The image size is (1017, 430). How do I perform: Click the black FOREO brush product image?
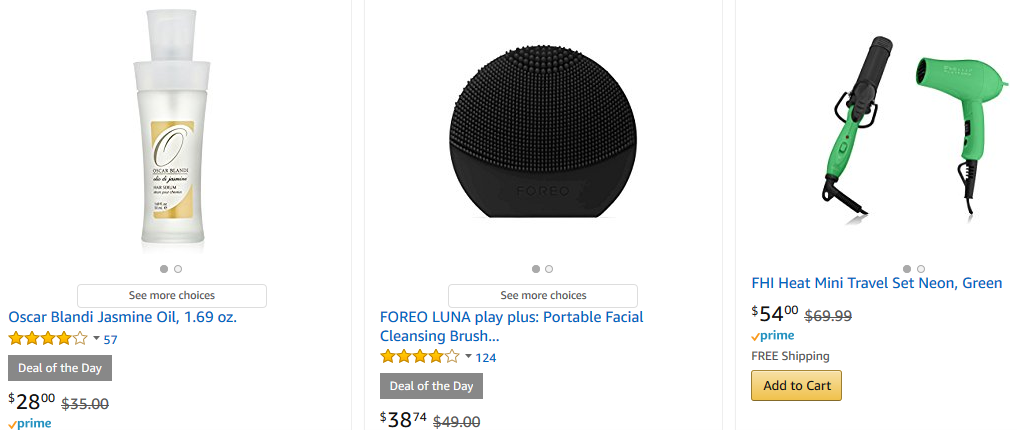(x=543, y=130)
